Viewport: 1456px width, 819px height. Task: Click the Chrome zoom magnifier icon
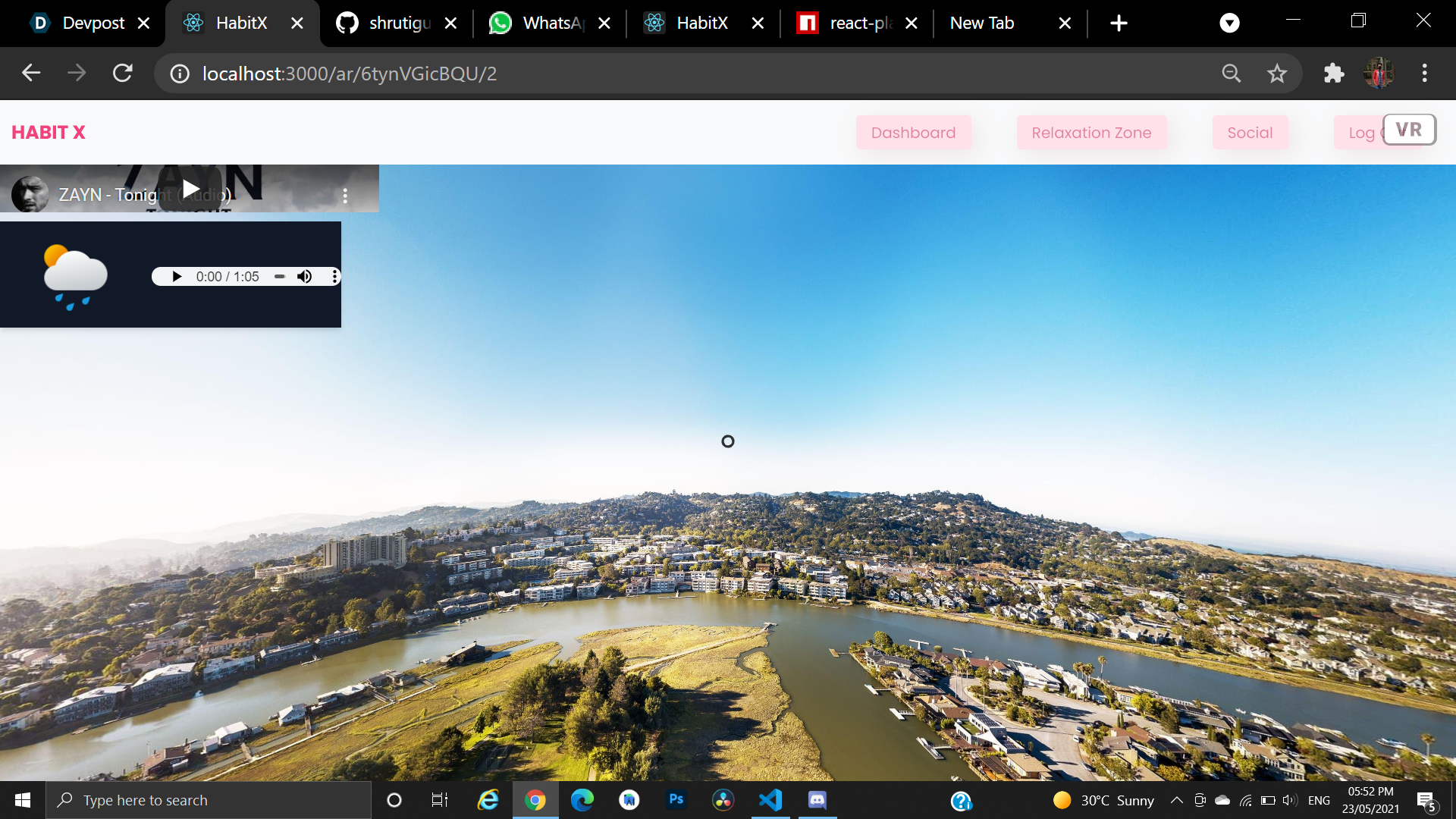point(1231,74)
